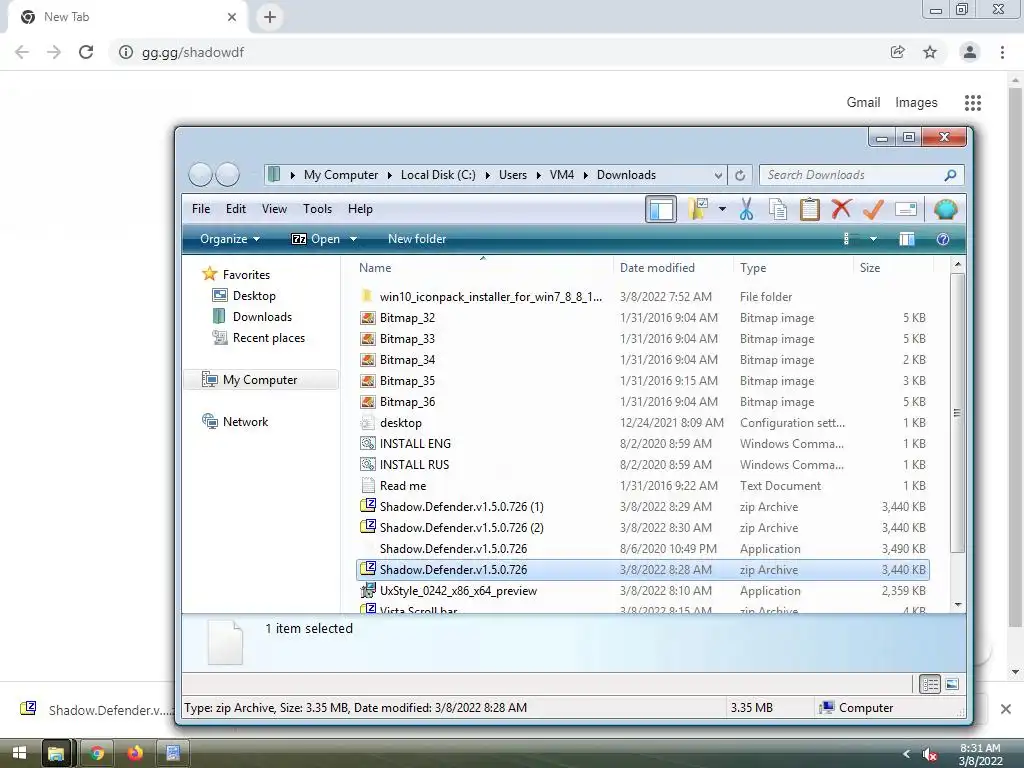Click the 7z Open button
Image resolution: width=1024 pixels, height=768 pixels.
315,239
